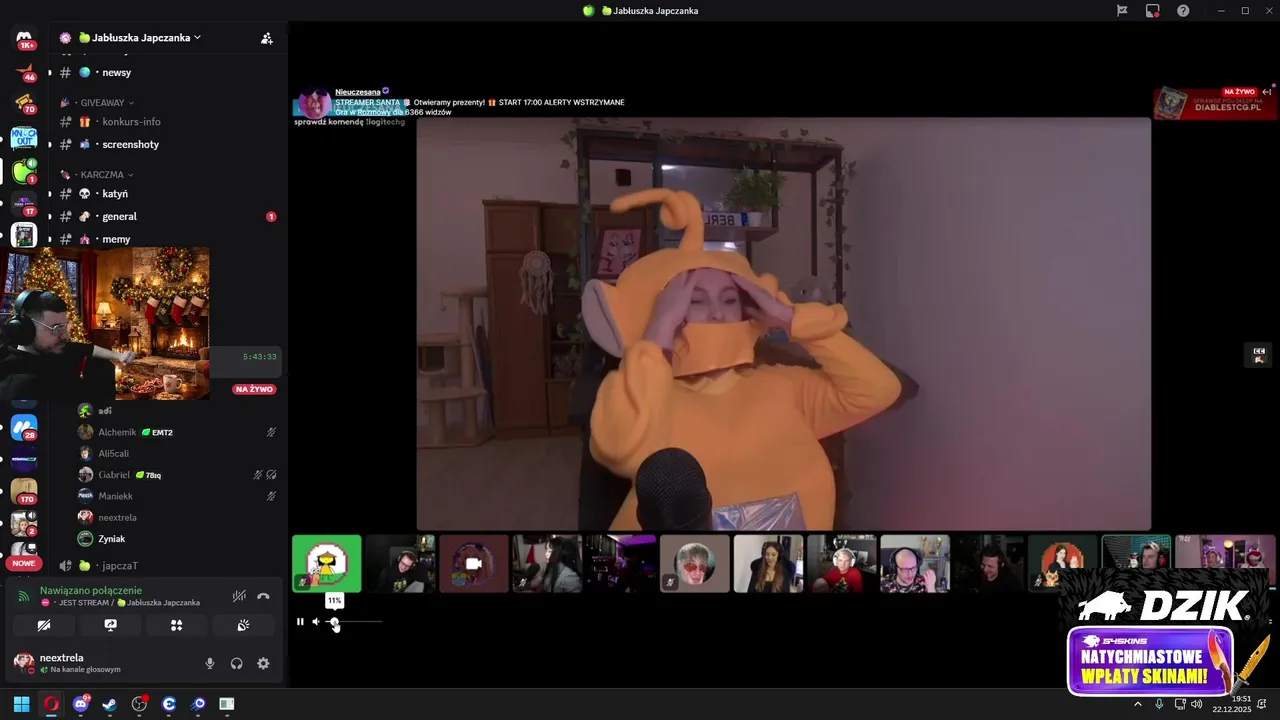This screenshot has height=720, width=1280.
Task: Pause the stream playback
Action: point(300,622)
